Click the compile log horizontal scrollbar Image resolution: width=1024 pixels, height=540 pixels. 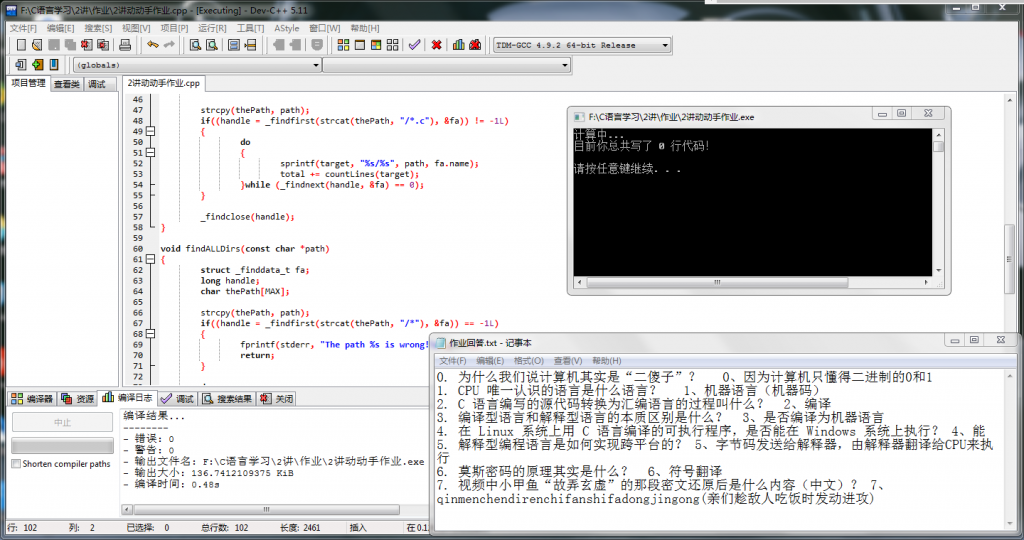click(x=266, y=509)
